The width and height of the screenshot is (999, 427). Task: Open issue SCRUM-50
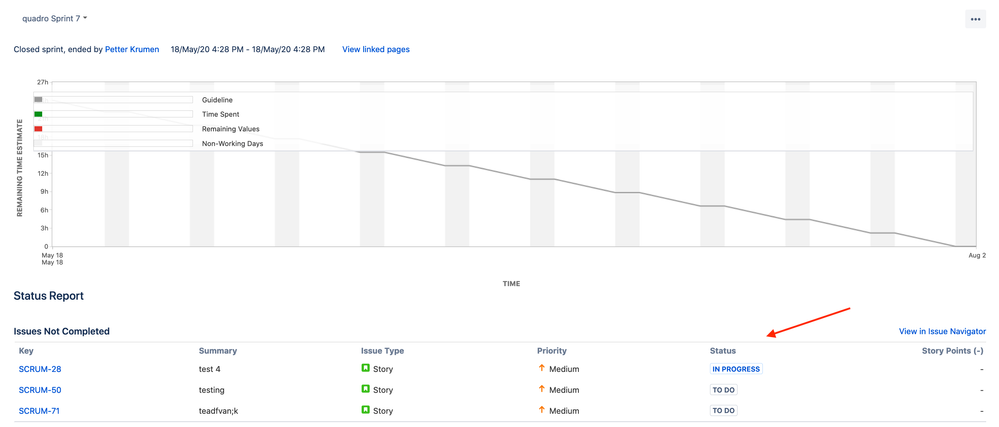(x=40, y=390)
